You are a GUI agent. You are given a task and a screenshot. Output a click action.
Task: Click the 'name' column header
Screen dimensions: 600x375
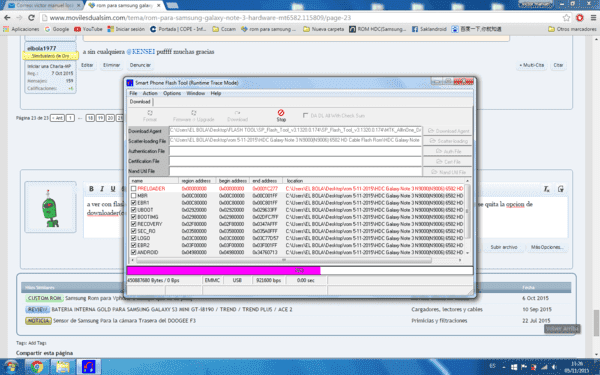(154, 181)
